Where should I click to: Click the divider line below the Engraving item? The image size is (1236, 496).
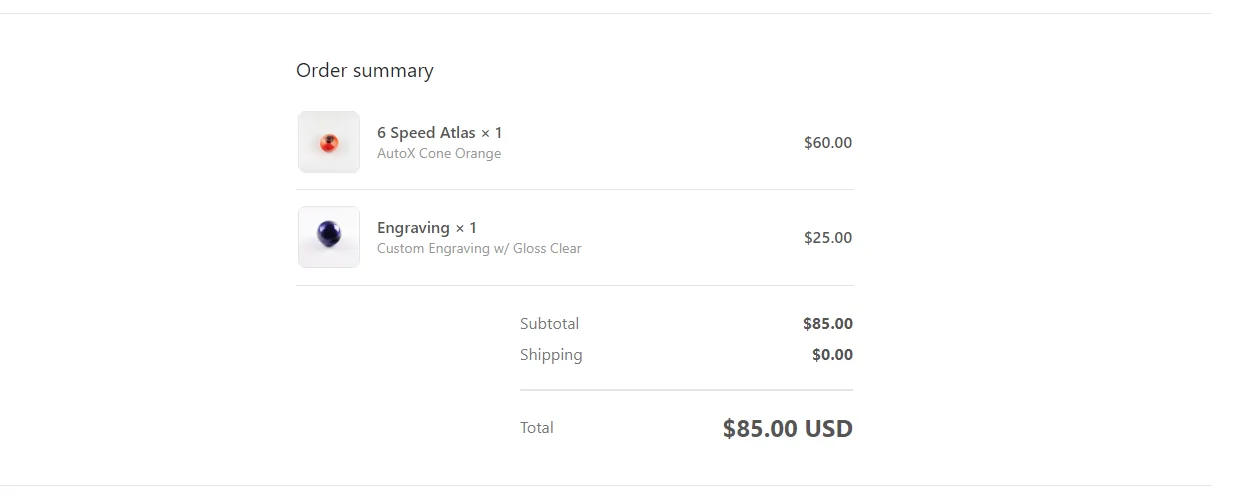pyautogui.click(x=575, y=285)
